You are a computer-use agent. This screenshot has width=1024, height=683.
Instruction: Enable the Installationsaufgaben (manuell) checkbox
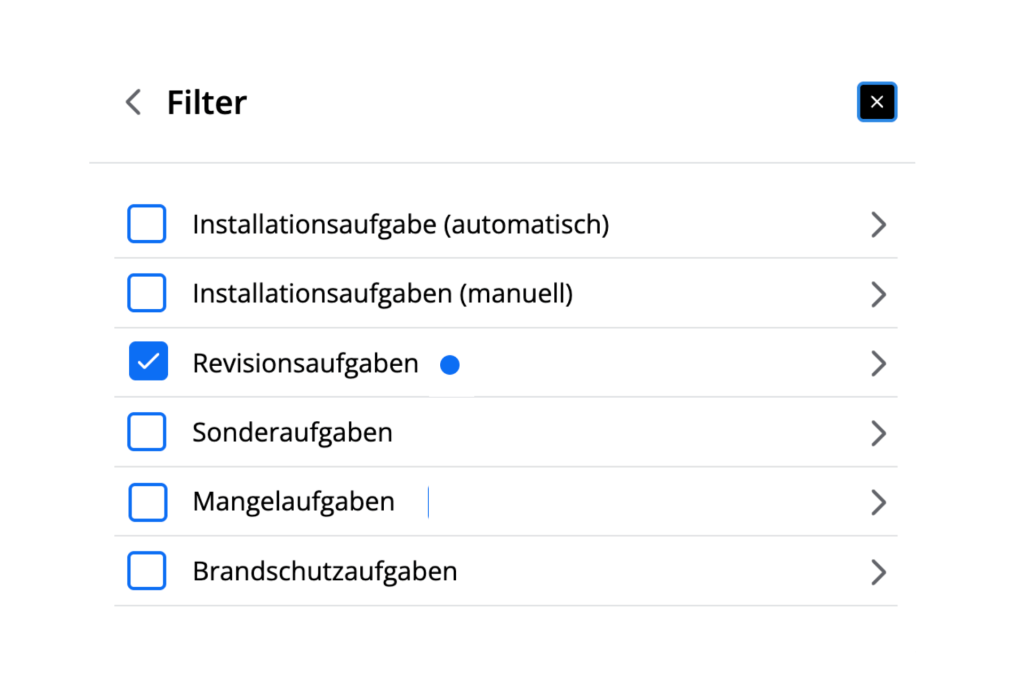tap(147, 294)
